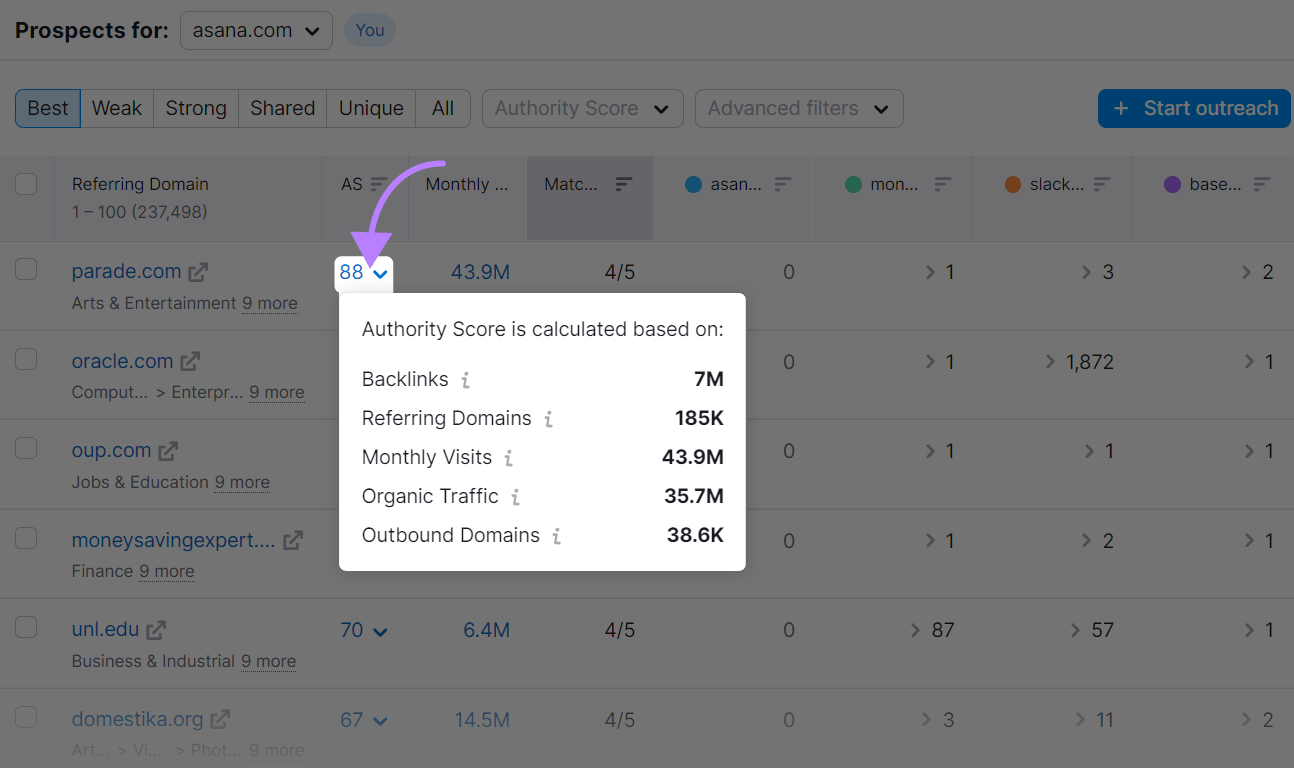The width and height of the screenshot is (1294, 768).
Task: Tick the oracle.com row checkbox
Action: [x=26, y=359]
